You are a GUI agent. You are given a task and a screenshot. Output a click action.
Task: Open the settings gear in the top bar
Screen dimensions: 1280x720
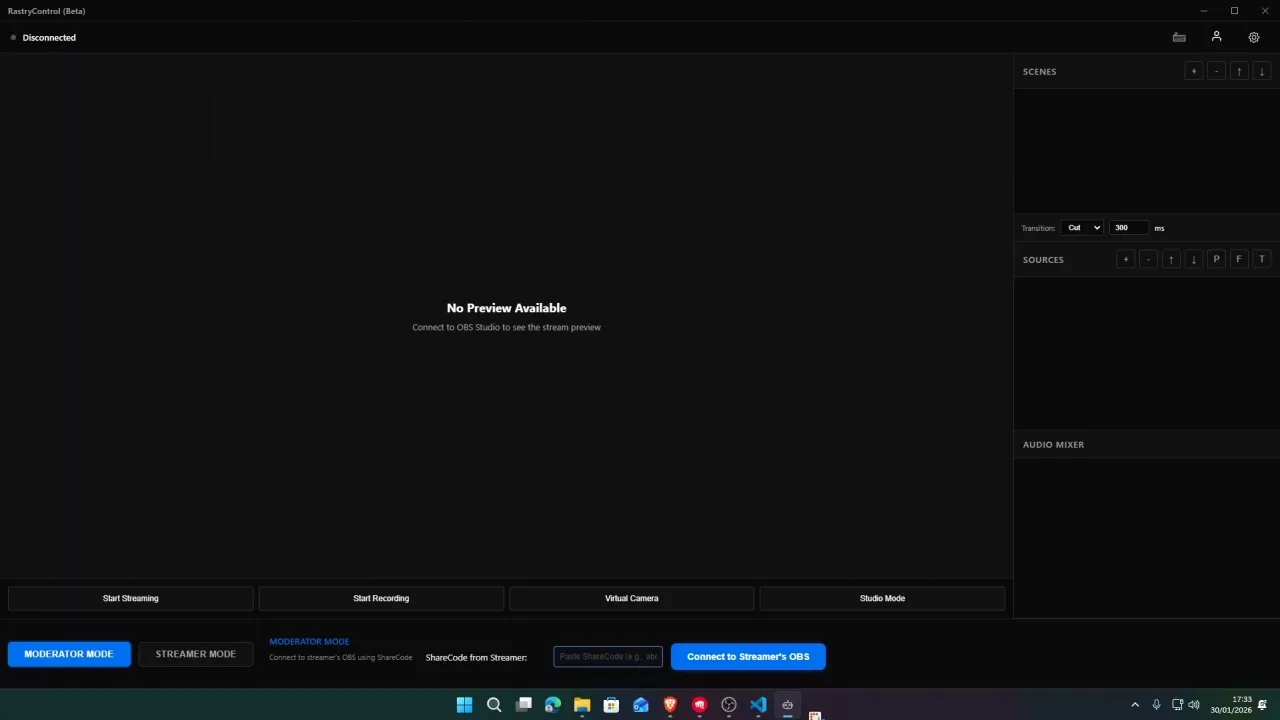pyautogui.click(x=1254, y=37)
